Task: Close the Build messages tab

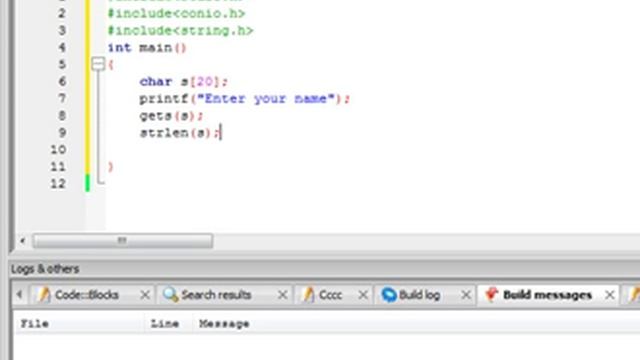Action: click(609, 295)
